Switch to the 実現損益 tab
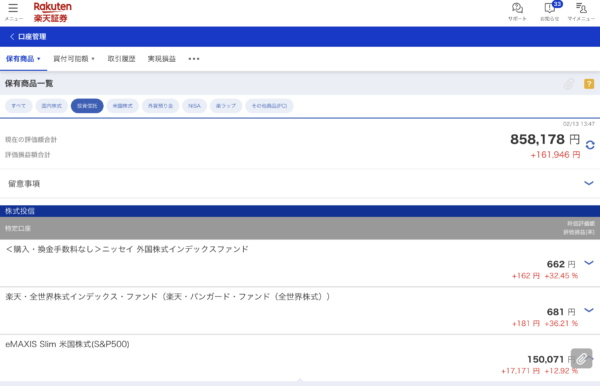The width and height of the screenshot is (600, 386). point(162,59)
